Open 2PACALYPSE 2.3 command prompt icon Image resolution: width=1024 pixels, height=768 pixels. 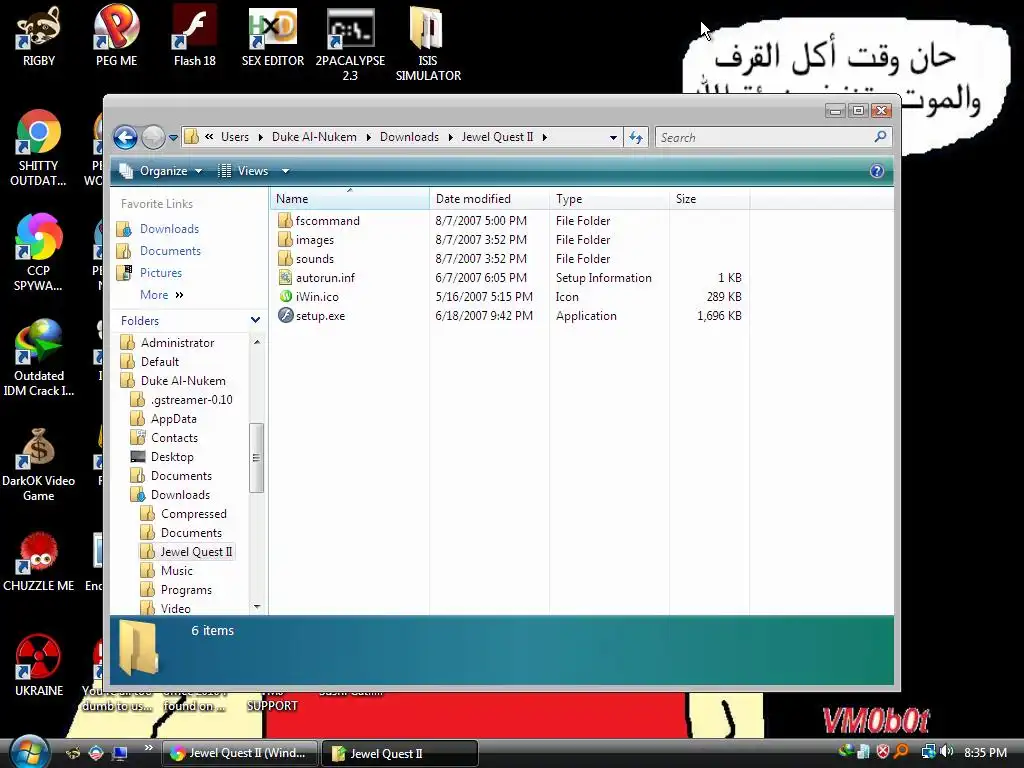pos(350,43)
